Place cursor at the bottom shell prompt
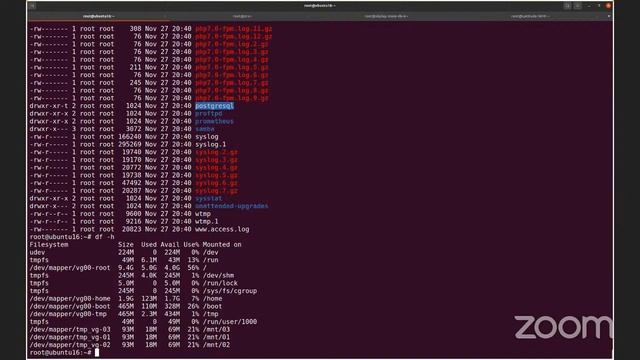 click(x=97, y=353)
